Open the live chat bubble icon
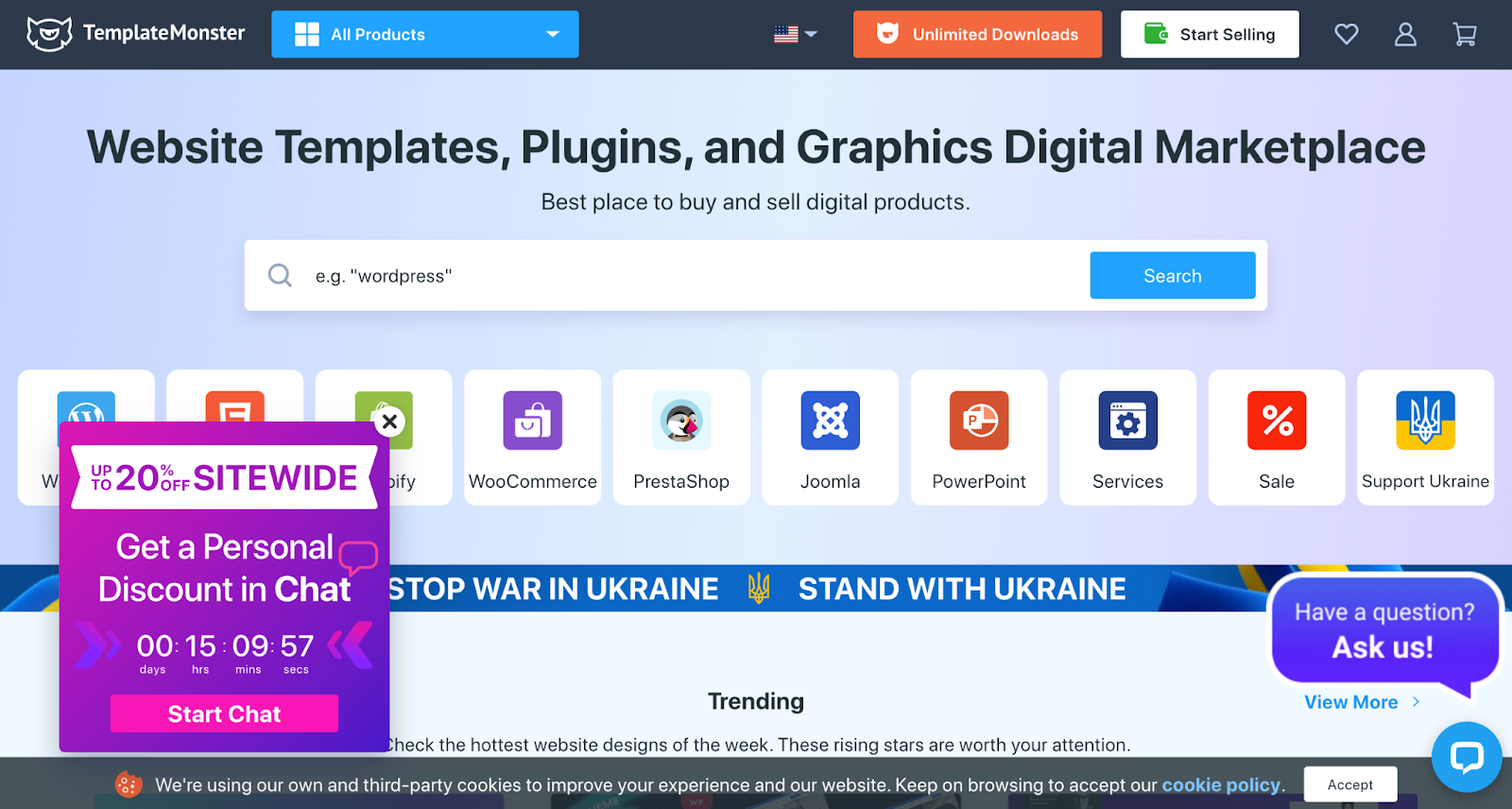 point(1467,757)
